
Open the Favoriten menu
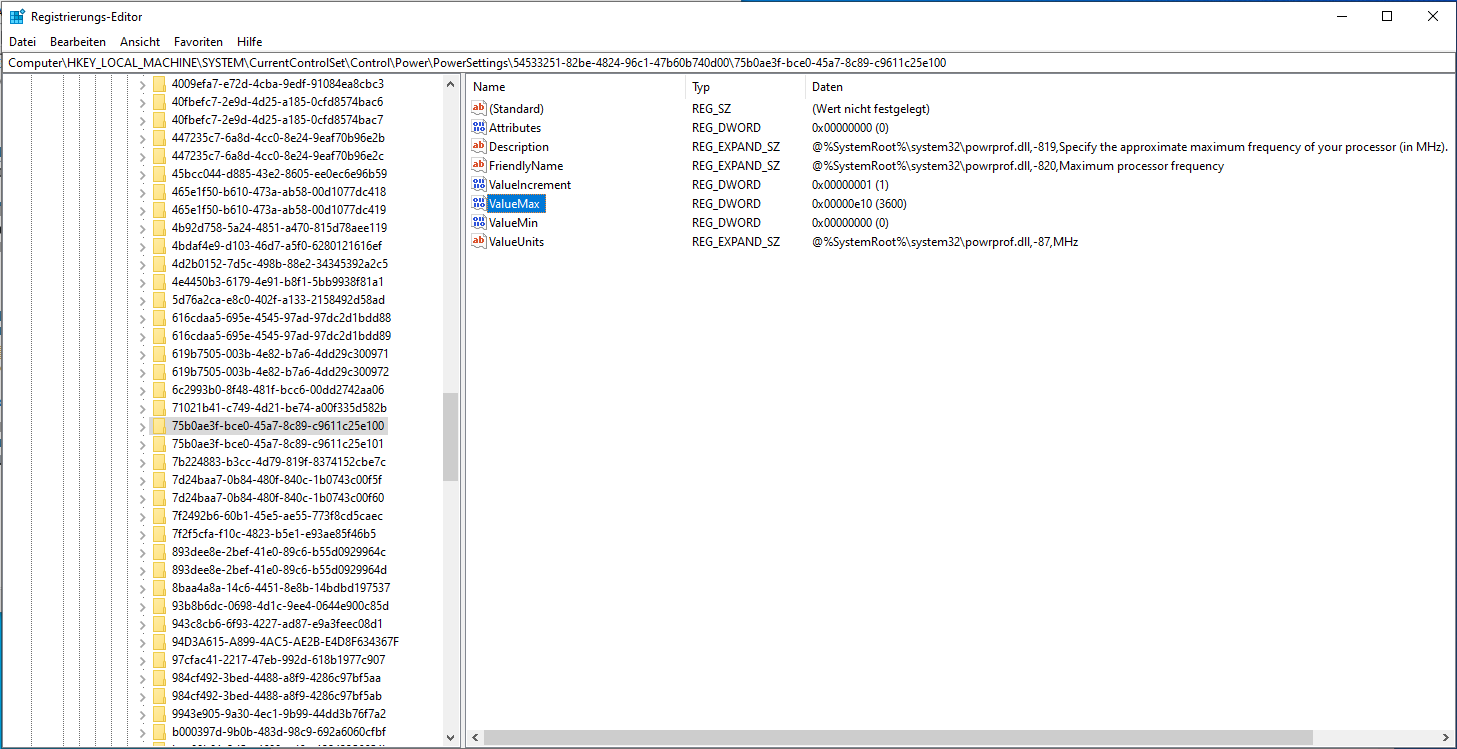pyautogui.click(x=198, y=41)
